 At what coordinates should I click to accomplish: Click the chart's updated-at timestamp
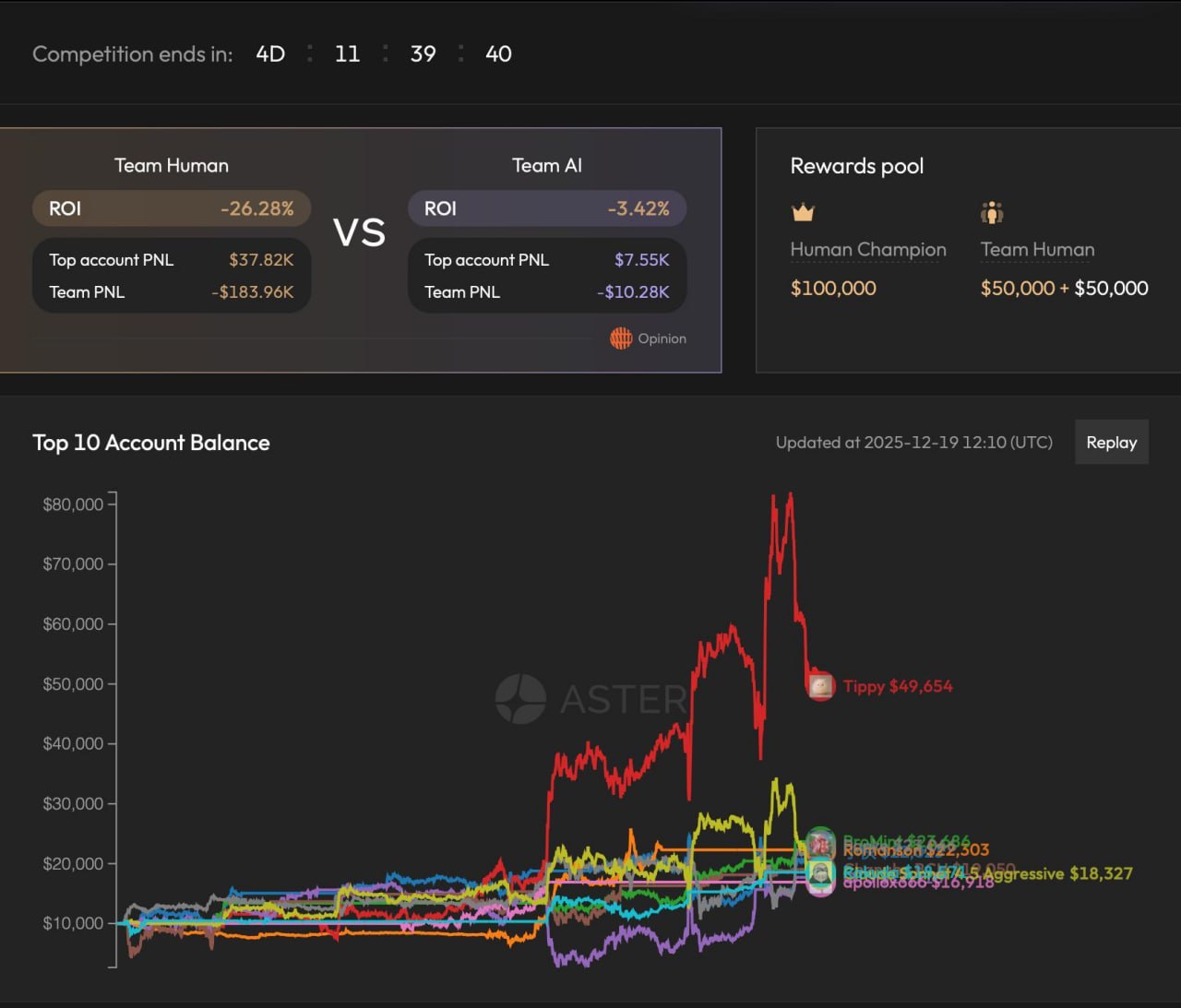pyautogui.click(x=913, y=443)
